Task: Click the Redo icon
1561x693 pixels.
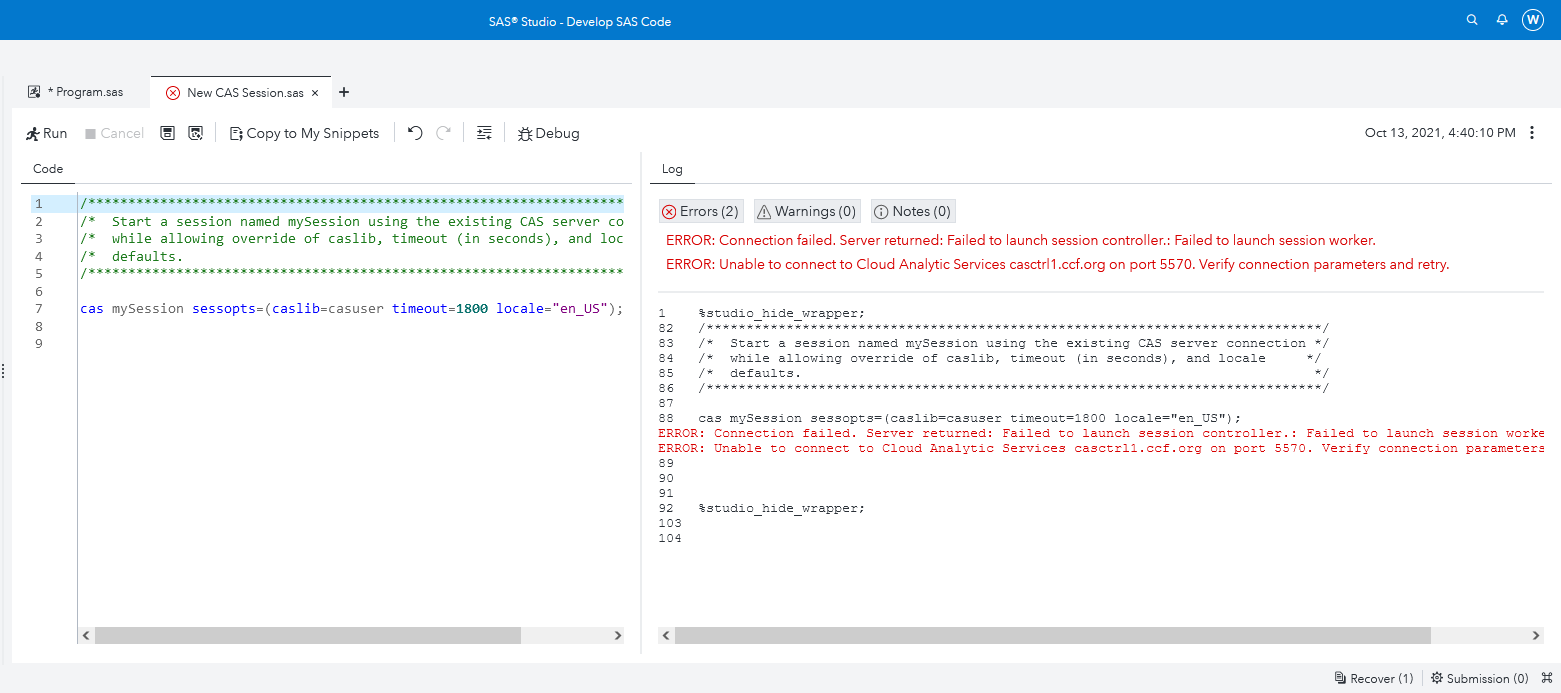Action: (443, 132)
